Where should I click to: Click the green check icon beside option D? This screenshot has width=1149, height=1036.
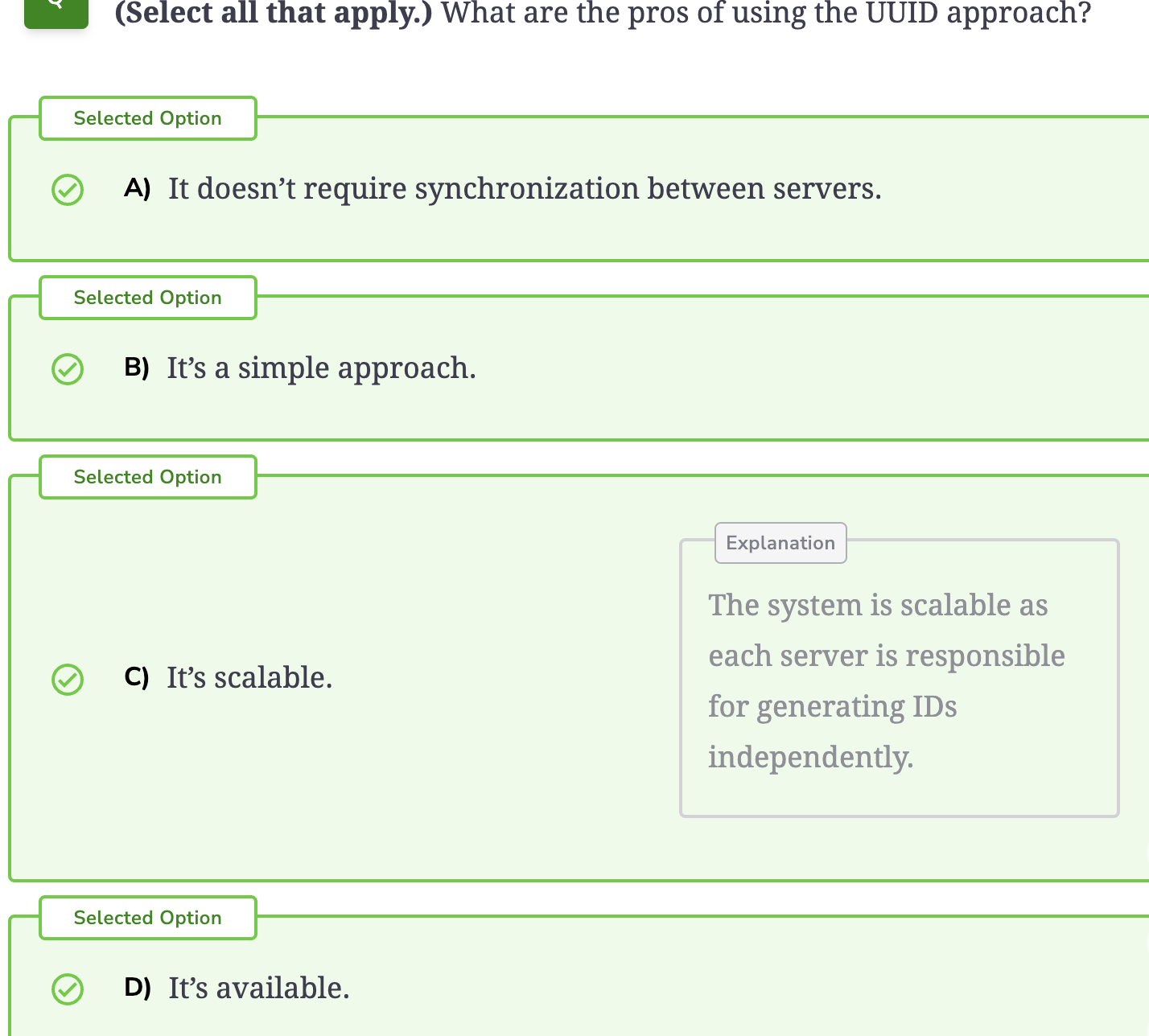click(68, 989)
